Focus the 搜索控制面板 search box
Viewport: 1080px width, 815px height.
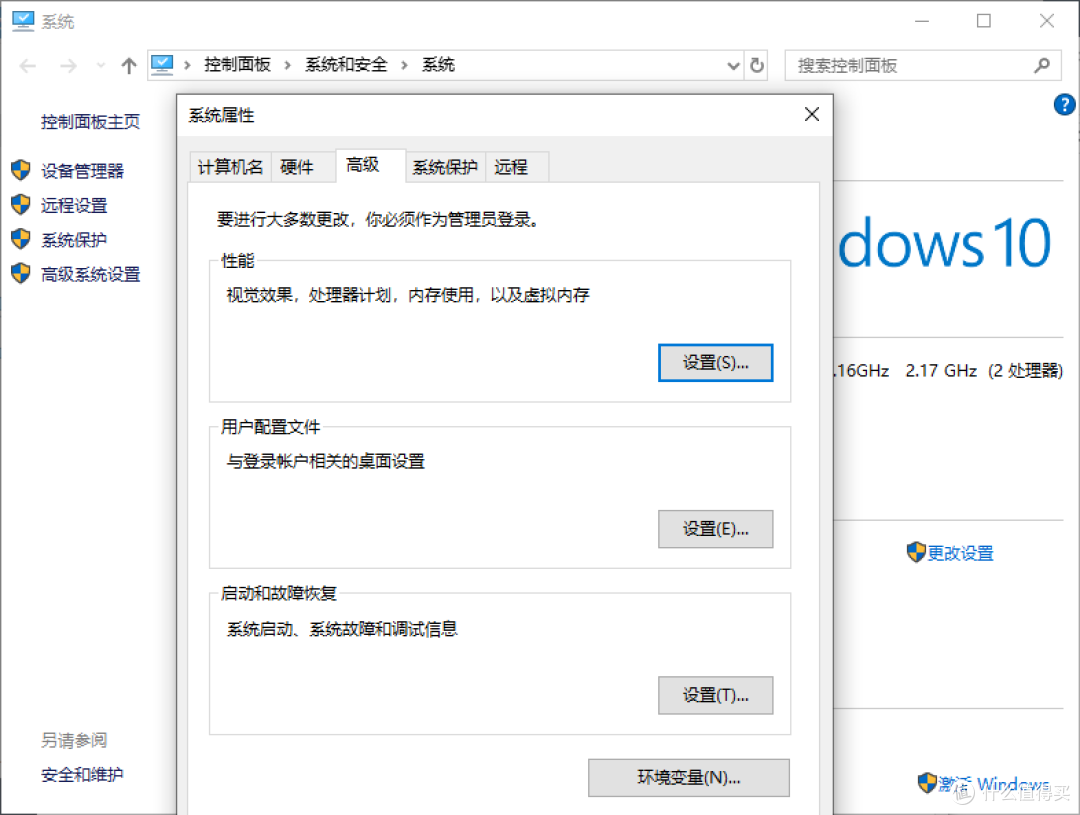point(922,66)
